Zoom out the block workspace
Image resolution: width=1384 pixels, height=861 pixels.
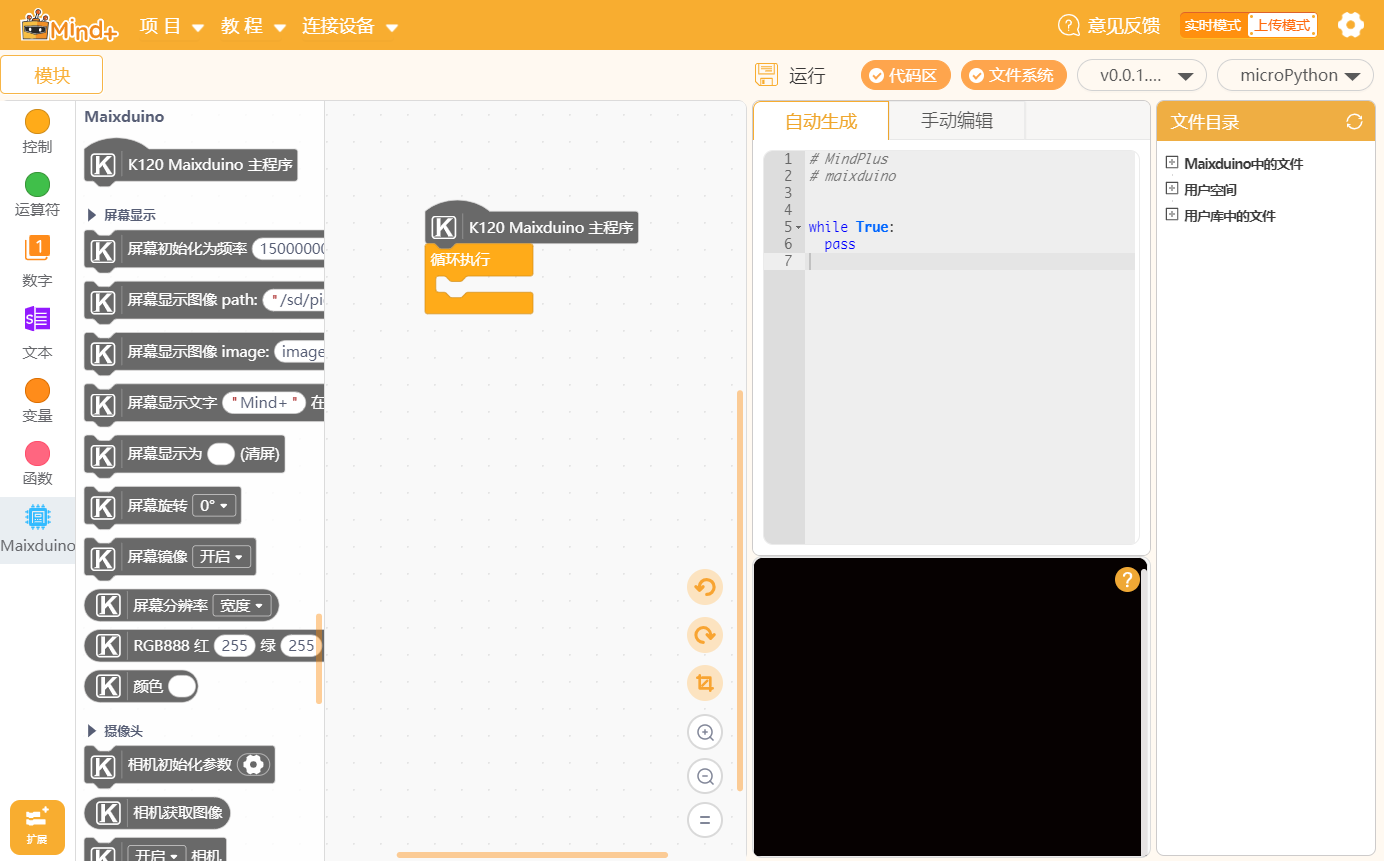(705, 776)
